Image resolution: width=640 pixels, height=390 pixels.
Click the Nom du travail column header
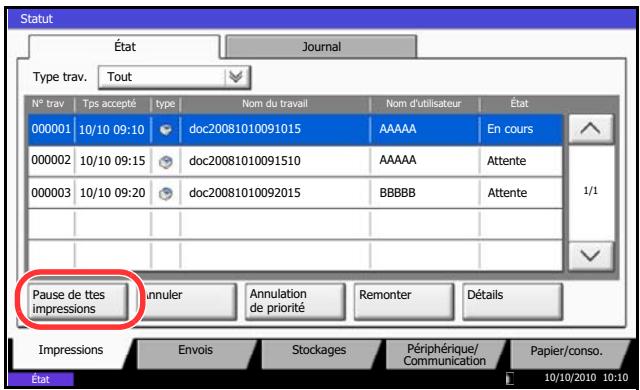275,104
